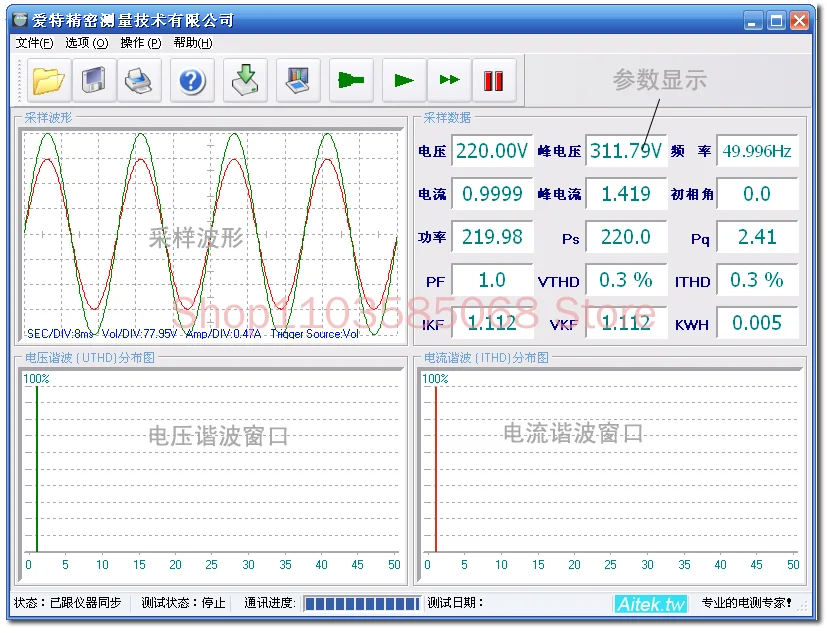Screen dimensions: 827x633
Task: Close the application window
Action: click(x=800, y=21)
